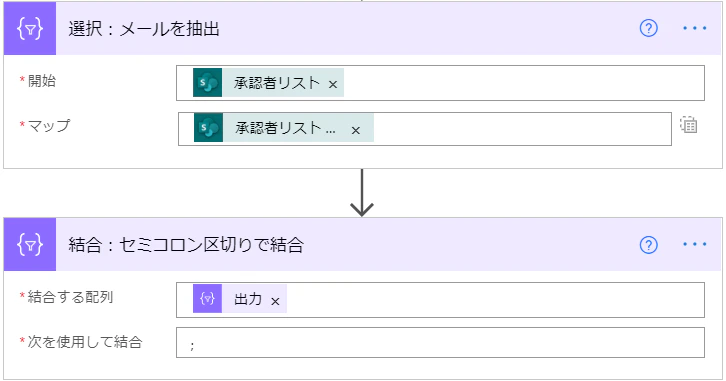Collapse the 選択：メールを抽出 action header
Screen dimensions: 726x381
coord(363,29)
